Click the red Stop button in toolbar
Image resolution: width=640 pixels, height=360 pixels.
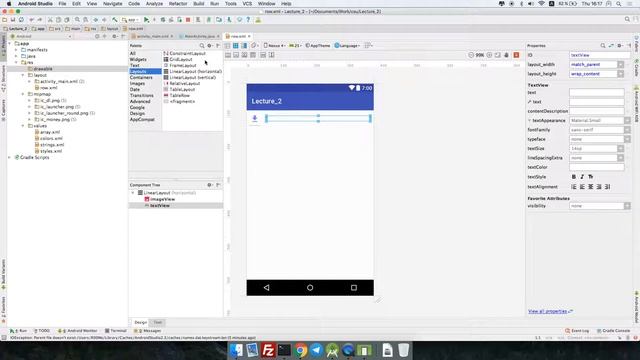188,20
